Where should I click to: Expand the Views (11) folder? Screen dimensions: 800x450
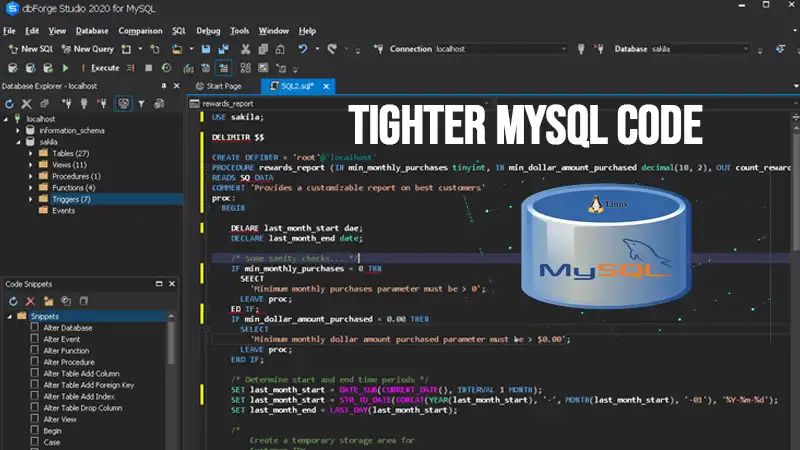(30, 165)
